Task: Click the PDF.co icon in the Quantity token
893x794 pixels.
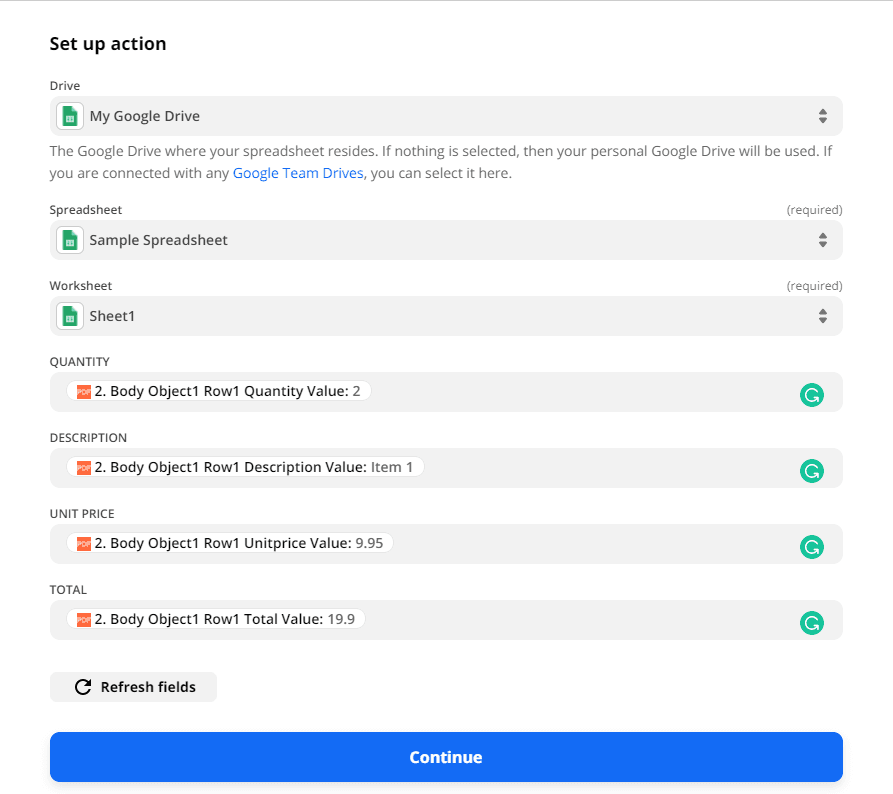Action: pyautogui.click(x=84, y=390)
